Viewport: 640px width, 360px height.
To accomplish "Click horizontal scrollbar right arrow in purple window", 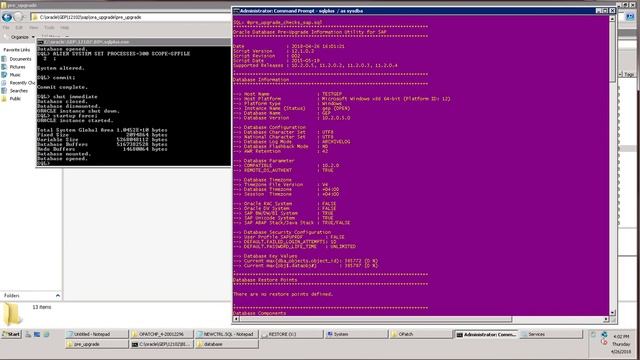I will (606, 320).
